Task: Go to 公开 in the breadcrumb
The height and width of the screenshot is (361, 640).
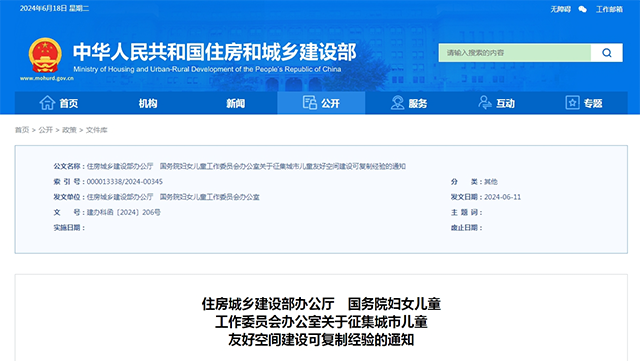Action: tap(46, 130)
